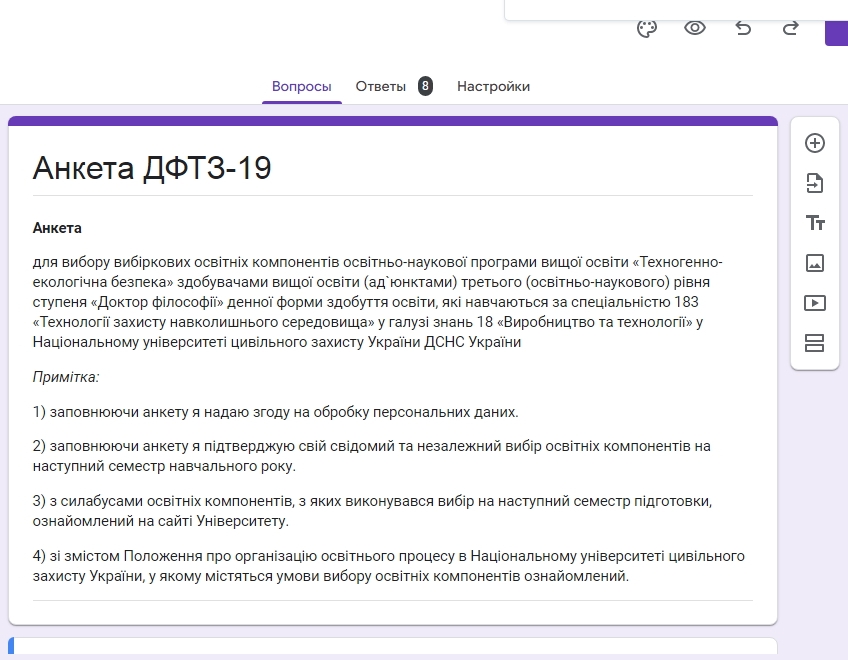The image size is (848, 660).
Task: Undo the last change
Action: coord(743,28)
